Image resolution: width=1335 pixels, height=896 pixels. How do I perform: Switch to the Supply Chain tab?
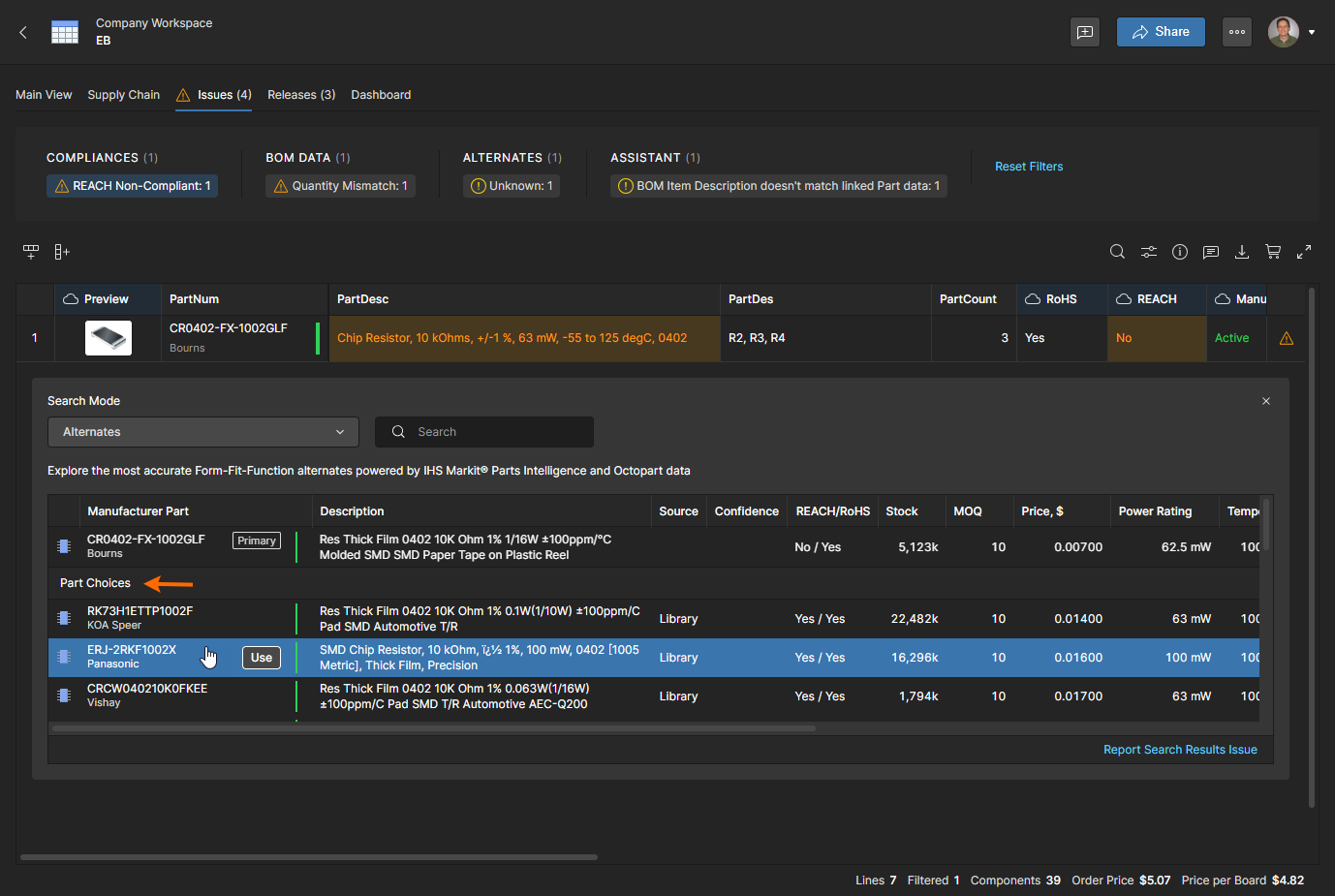click(123, 95)
